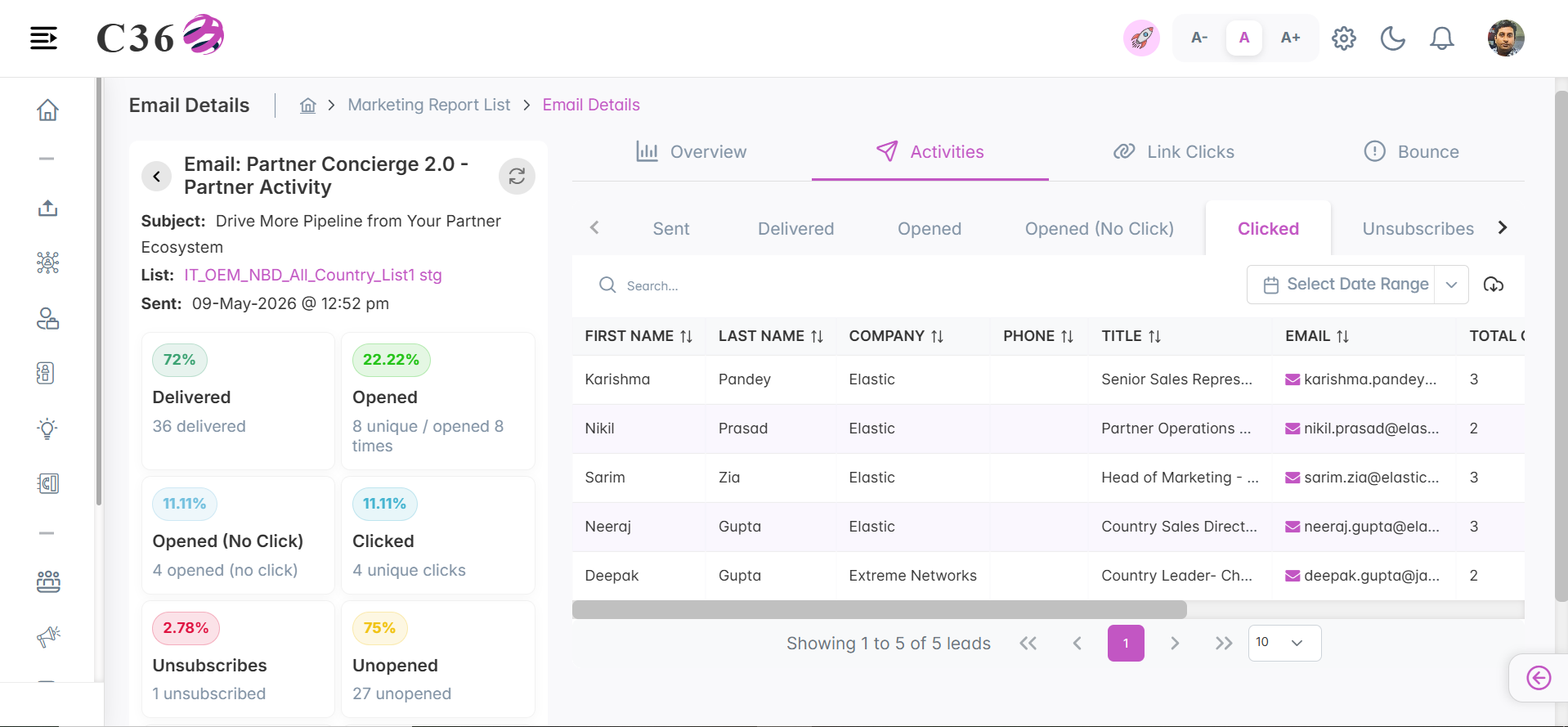Click the megaphone icon in sidebar
1568x727 pixels.
click(x=48, y=636)
